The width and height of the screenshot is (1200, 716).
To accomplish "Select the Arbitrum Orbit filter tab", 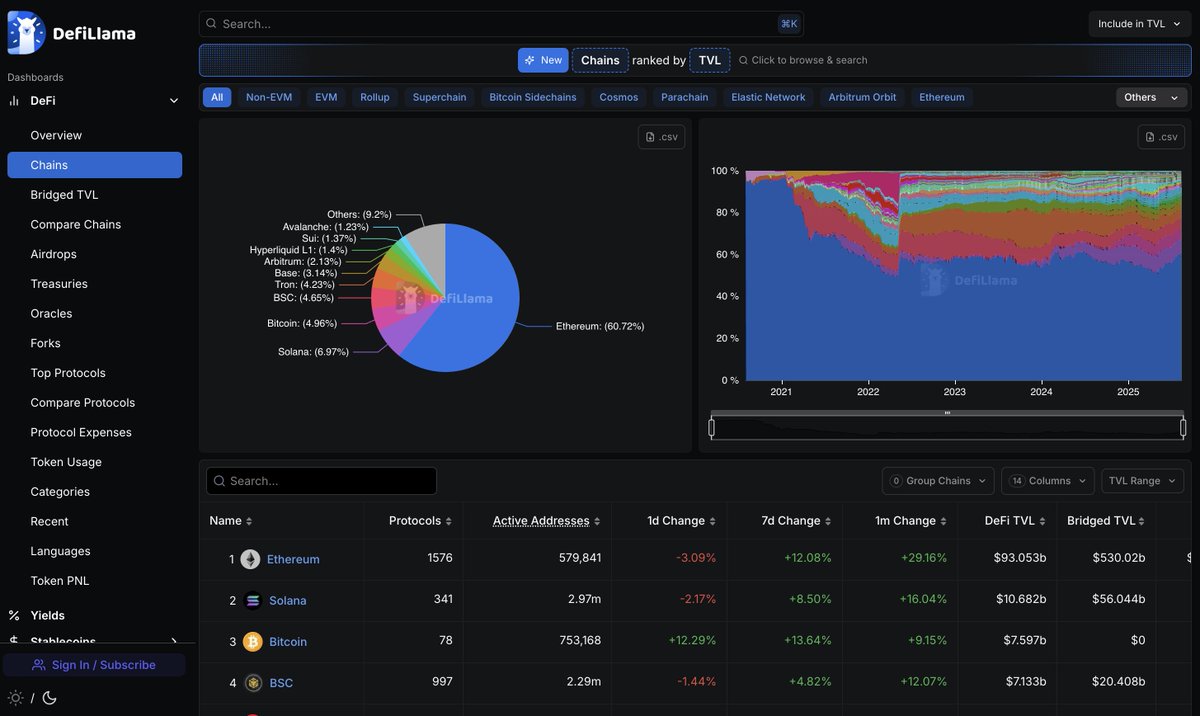I will [x=863, y=97].
